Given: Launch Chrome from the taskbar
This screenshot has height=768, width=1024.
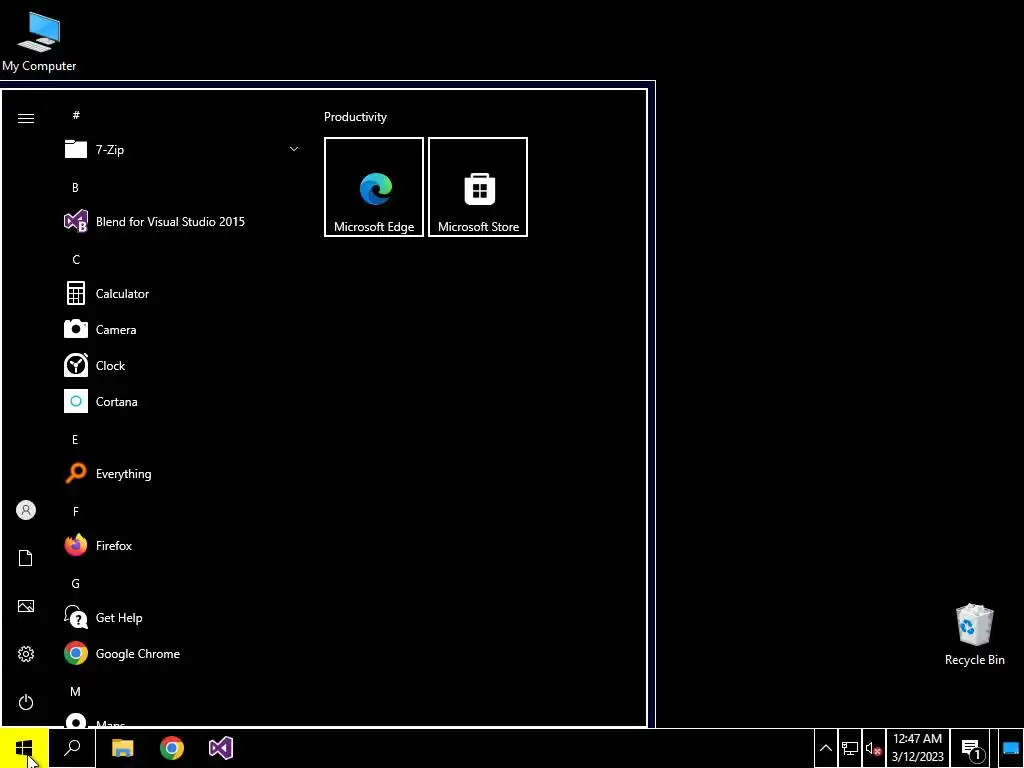Looking at the screenshot, I should coord(172,748).
